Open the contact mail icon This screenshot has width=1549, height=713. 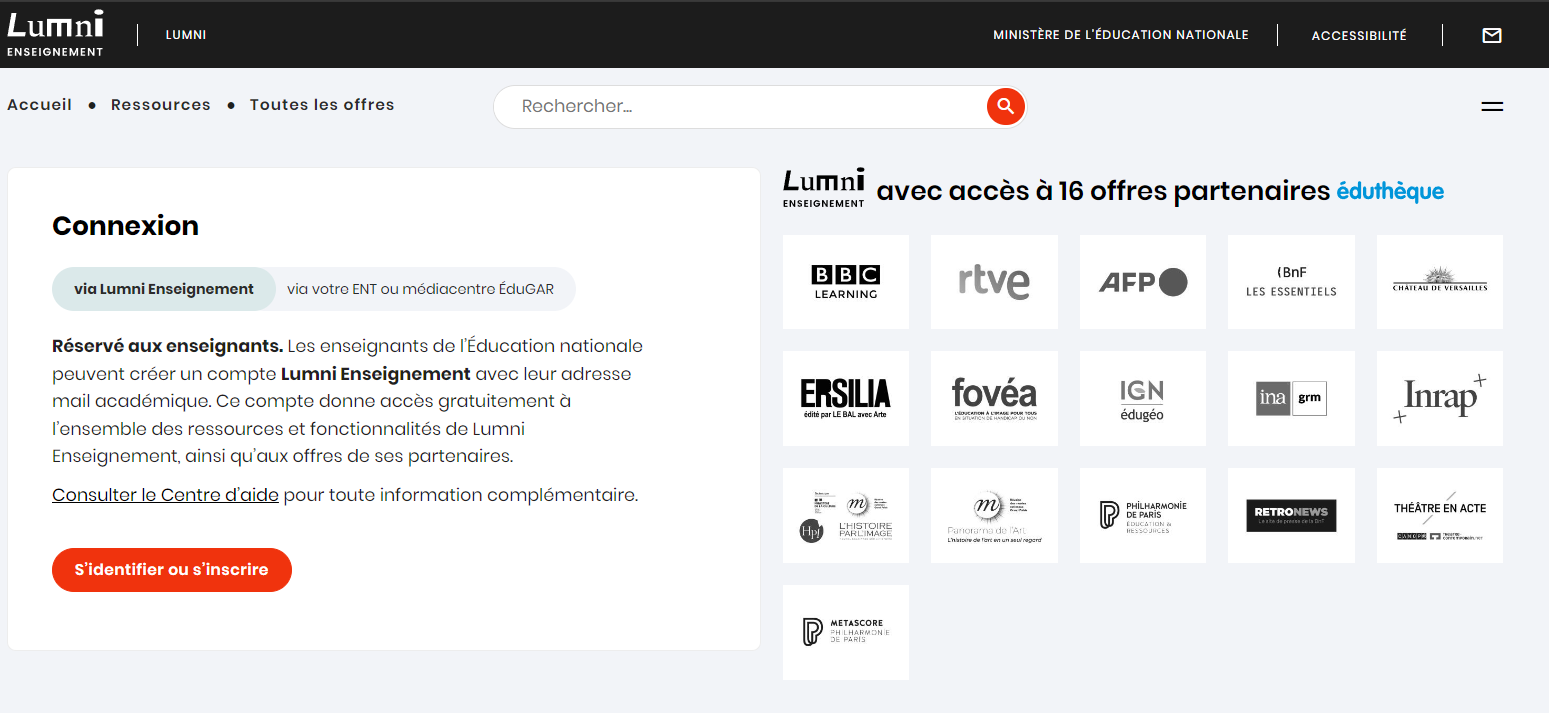click(x=1491, y=35)
